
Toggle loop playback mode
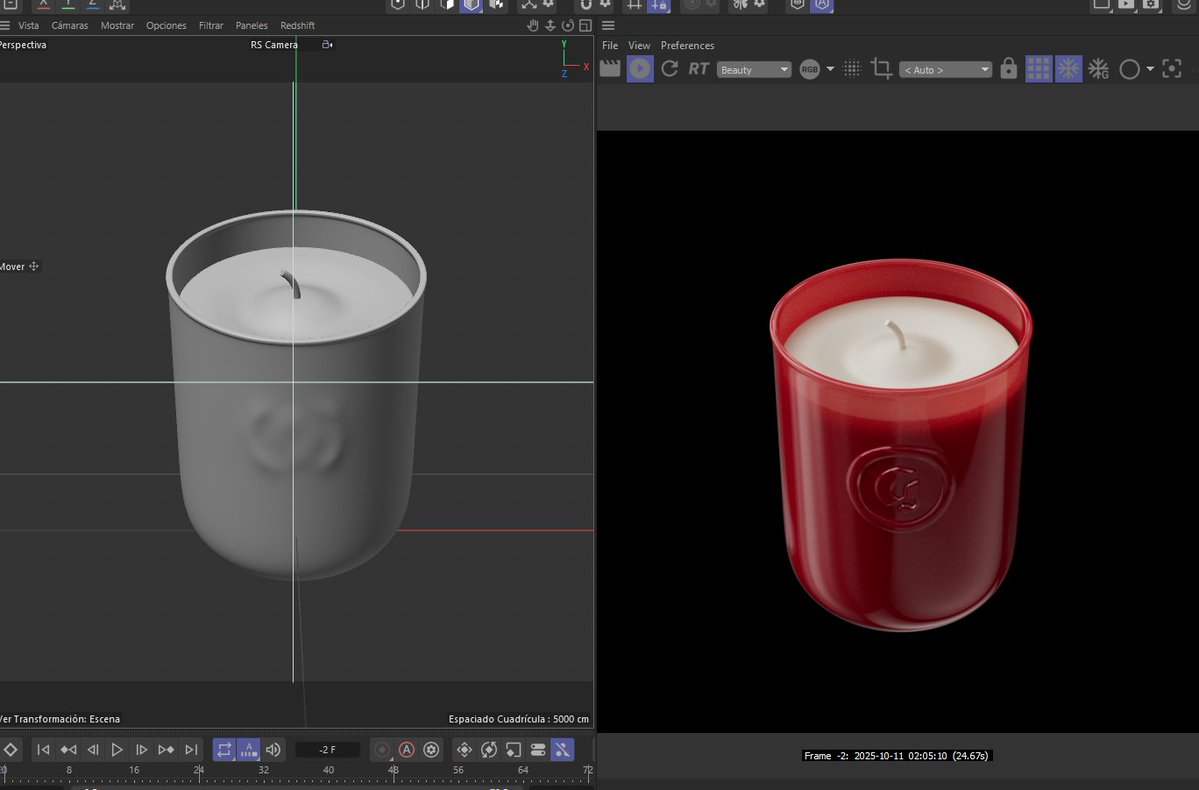pos(224,749)
